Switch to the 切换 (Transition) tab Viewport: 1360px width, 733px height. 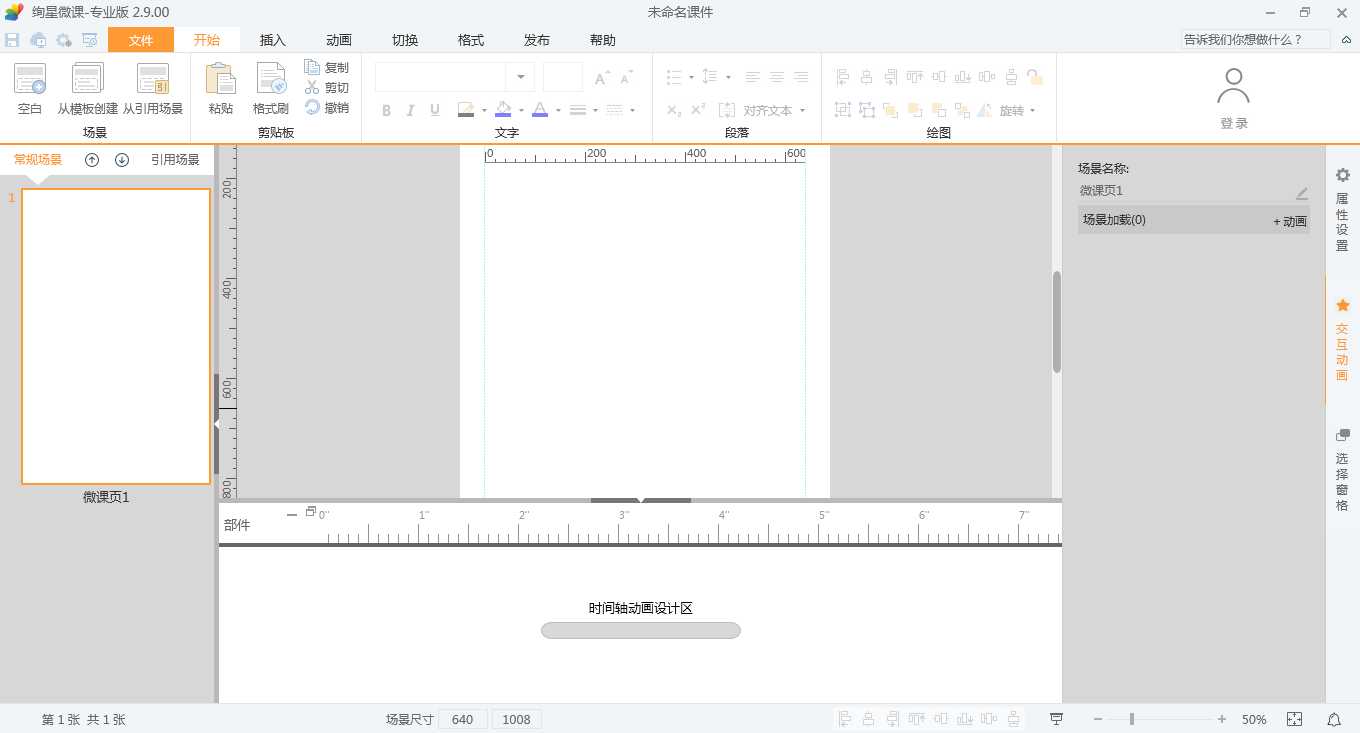(x=404, y=40)
